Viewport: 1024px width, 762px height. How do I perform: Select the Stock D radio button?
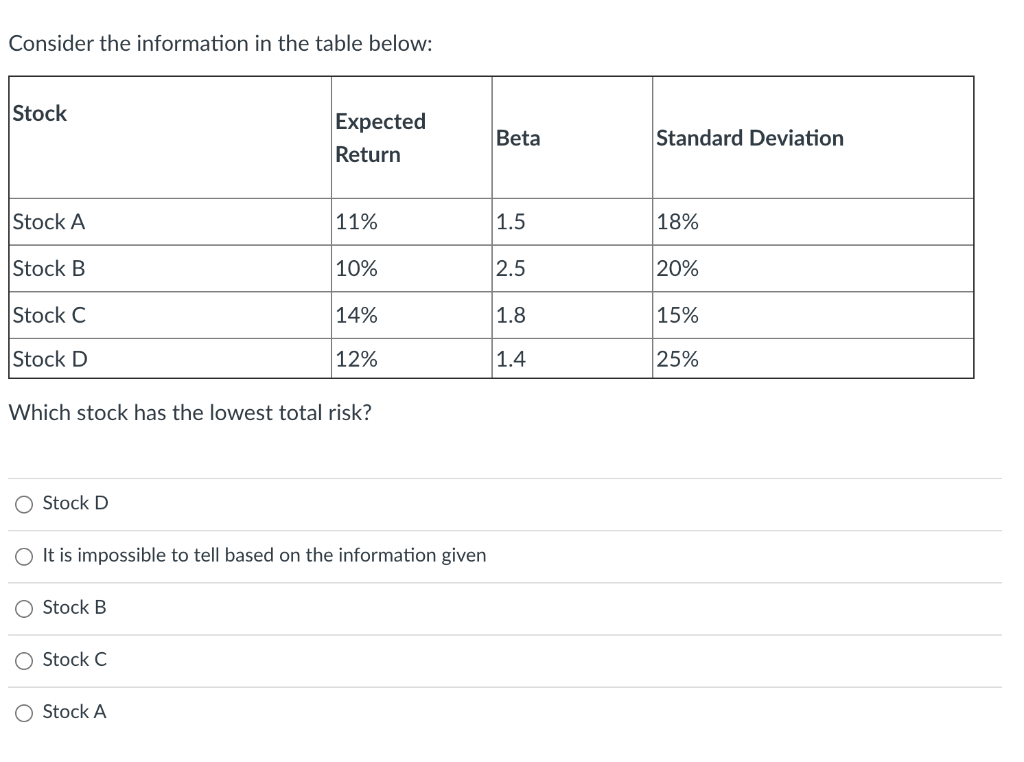click(23, 504)
